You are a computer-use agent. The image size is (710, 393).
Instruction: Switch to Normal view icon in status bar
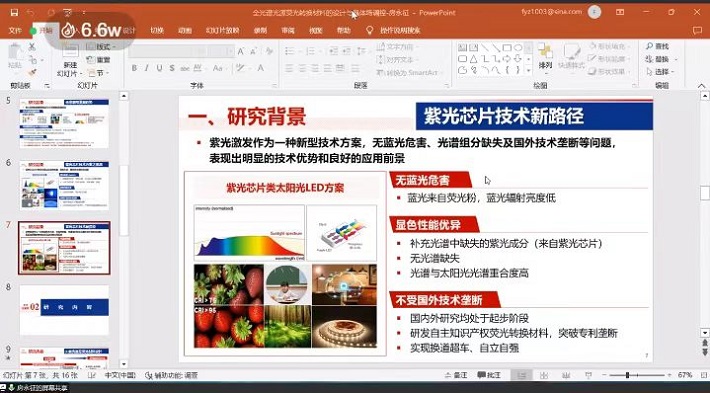pyautogui.click(x=522, y=375)
